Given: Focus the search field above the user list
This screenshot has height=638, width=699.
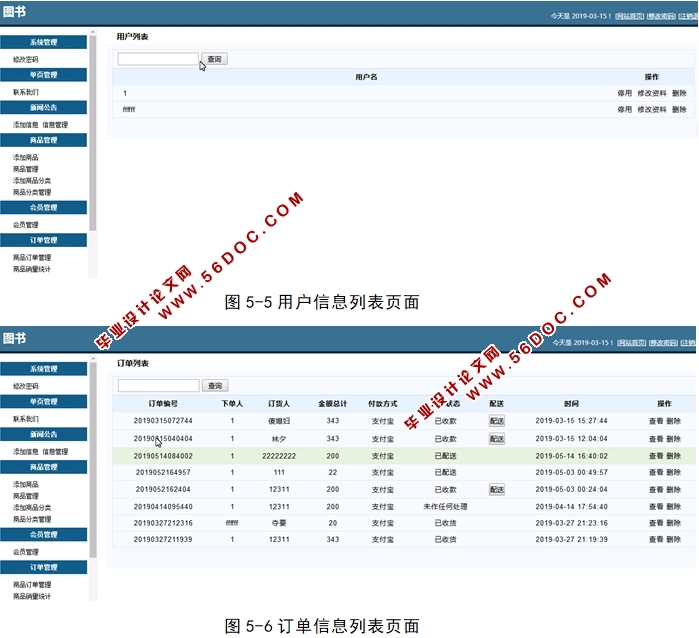Looking at the screenshot, I should (158, 59).
